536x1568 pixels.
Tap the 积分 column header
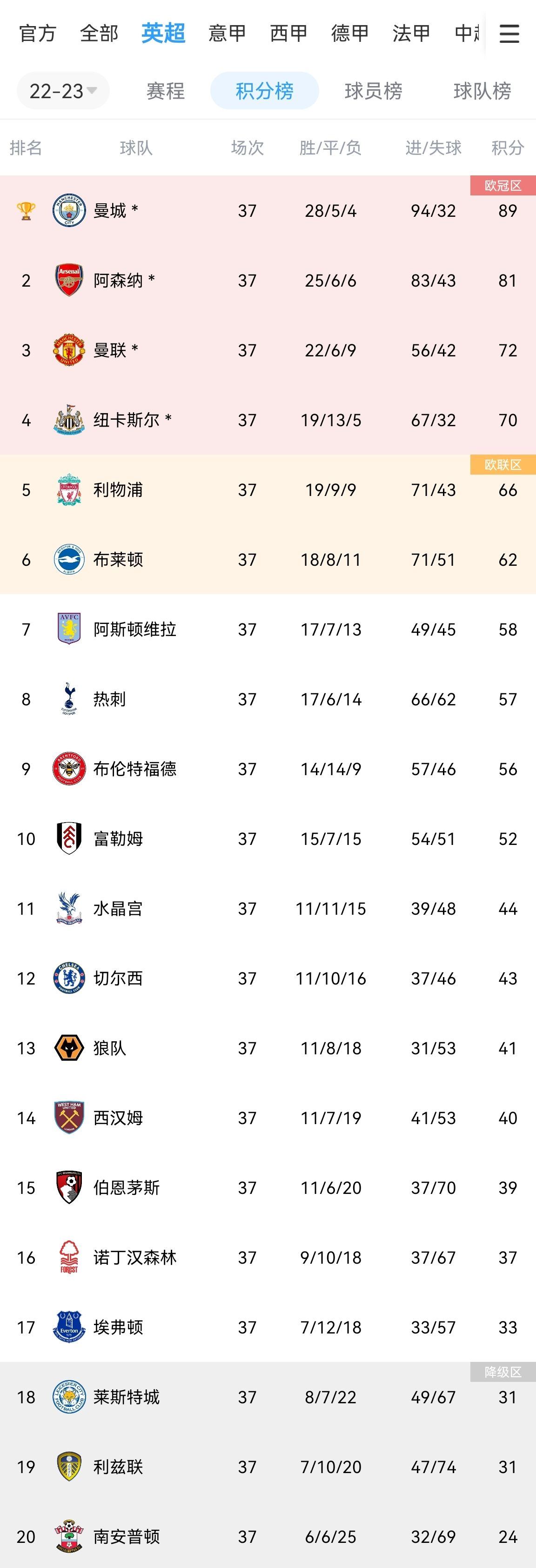pyautogui.click(x=508, y=147)
